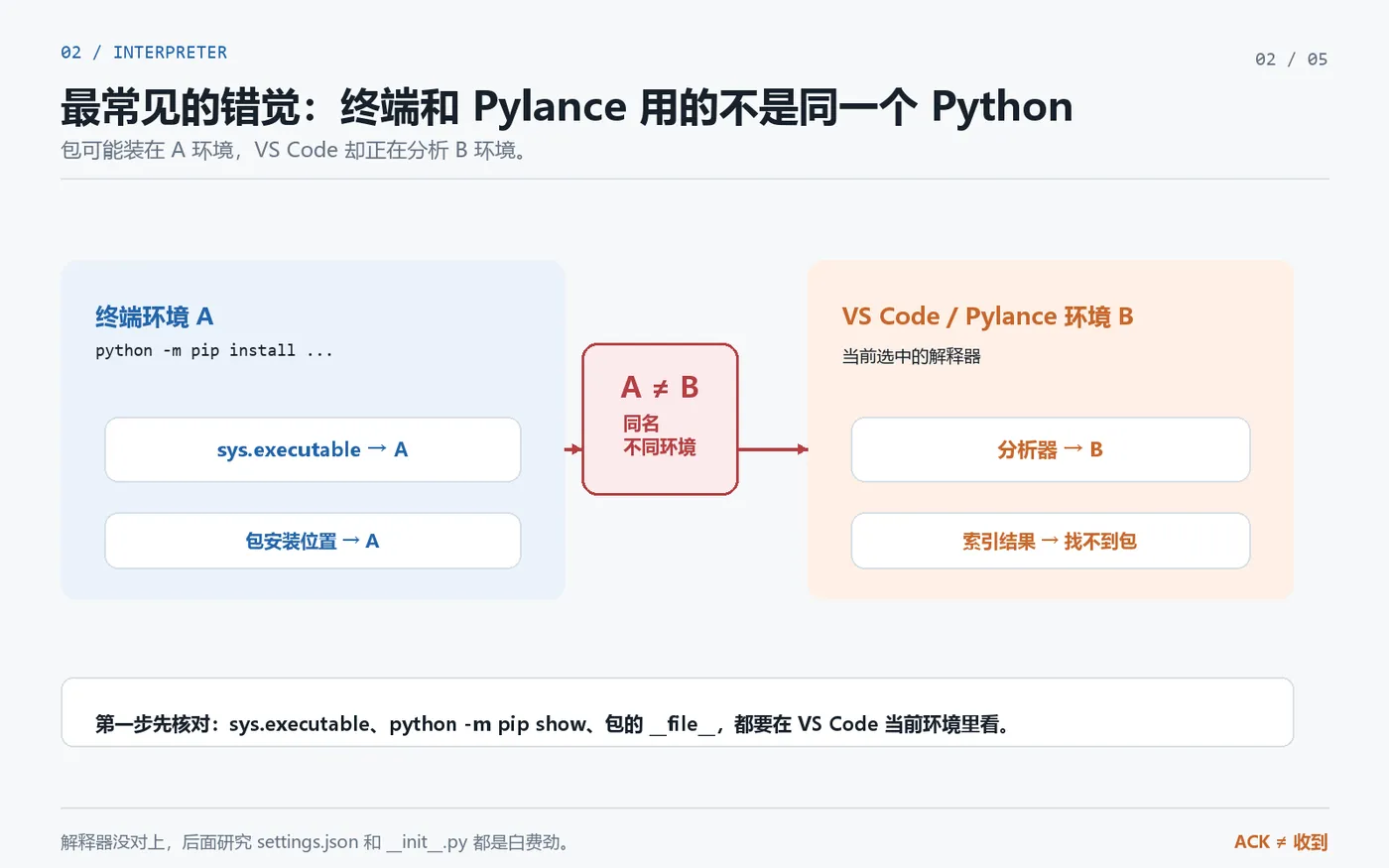Click the '02 / INTERPRETER' section label
This screenshot has height=868, width=1389.
click(144, 53)
